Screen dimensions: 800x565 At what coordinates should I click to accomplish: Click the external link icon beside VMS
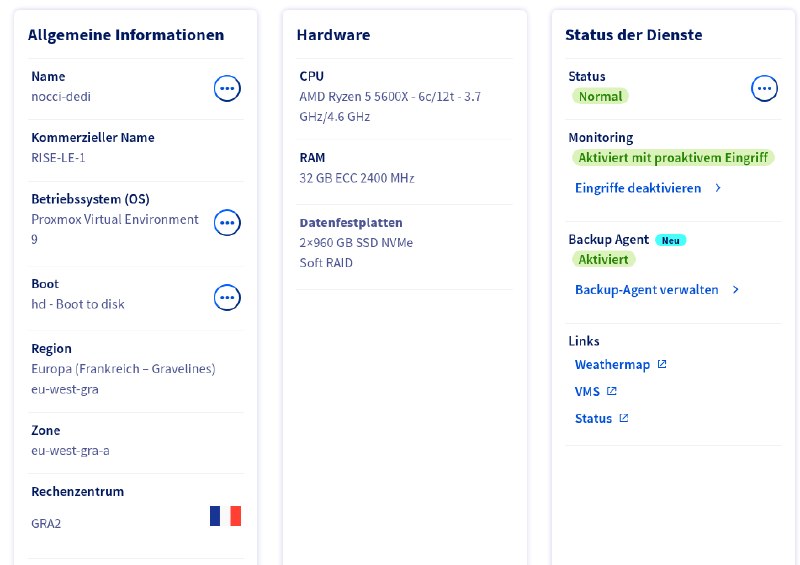[612, 391]
